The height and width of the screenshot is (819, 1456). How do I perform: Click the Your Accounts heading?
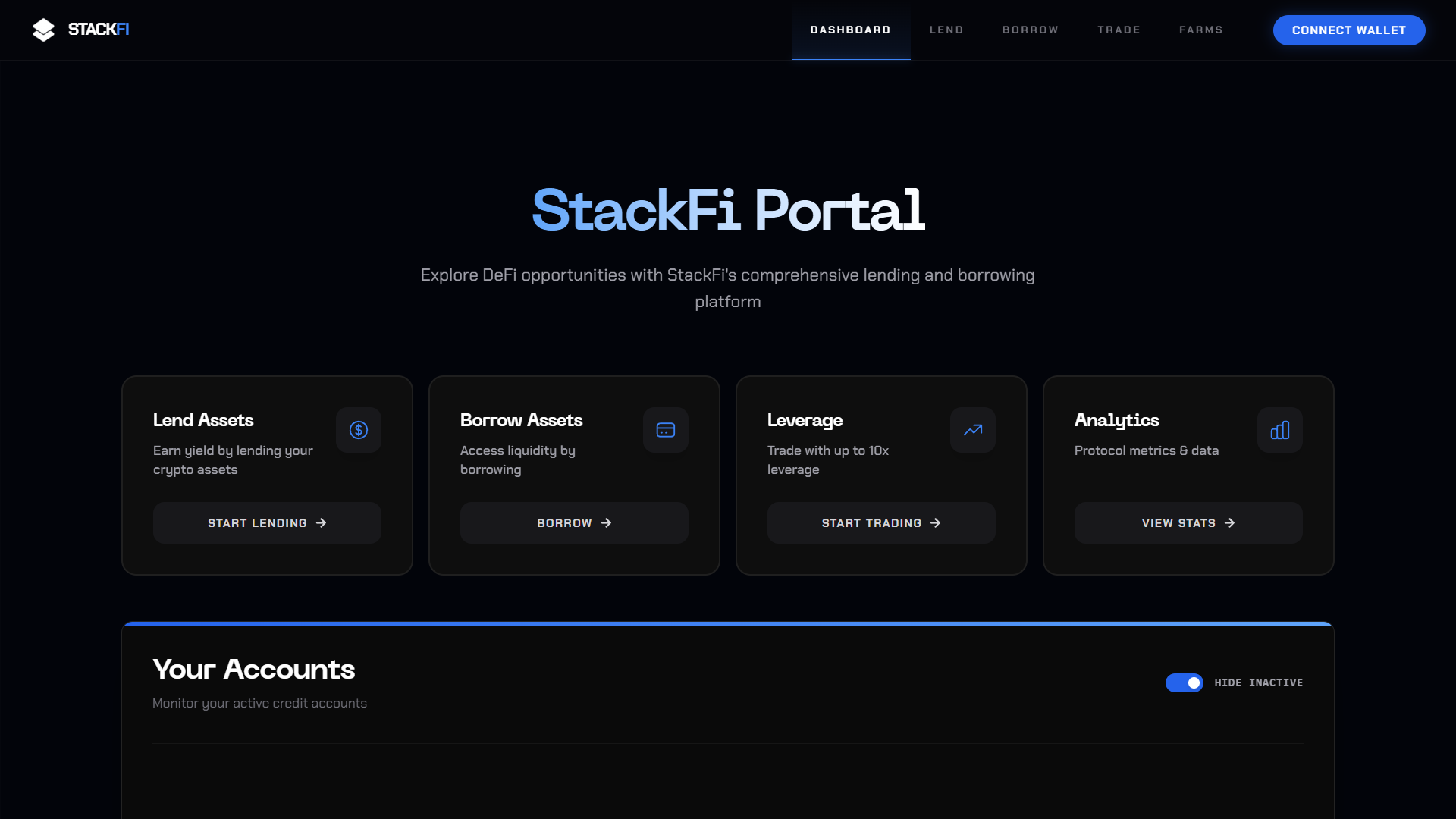(x=254, y=669)
